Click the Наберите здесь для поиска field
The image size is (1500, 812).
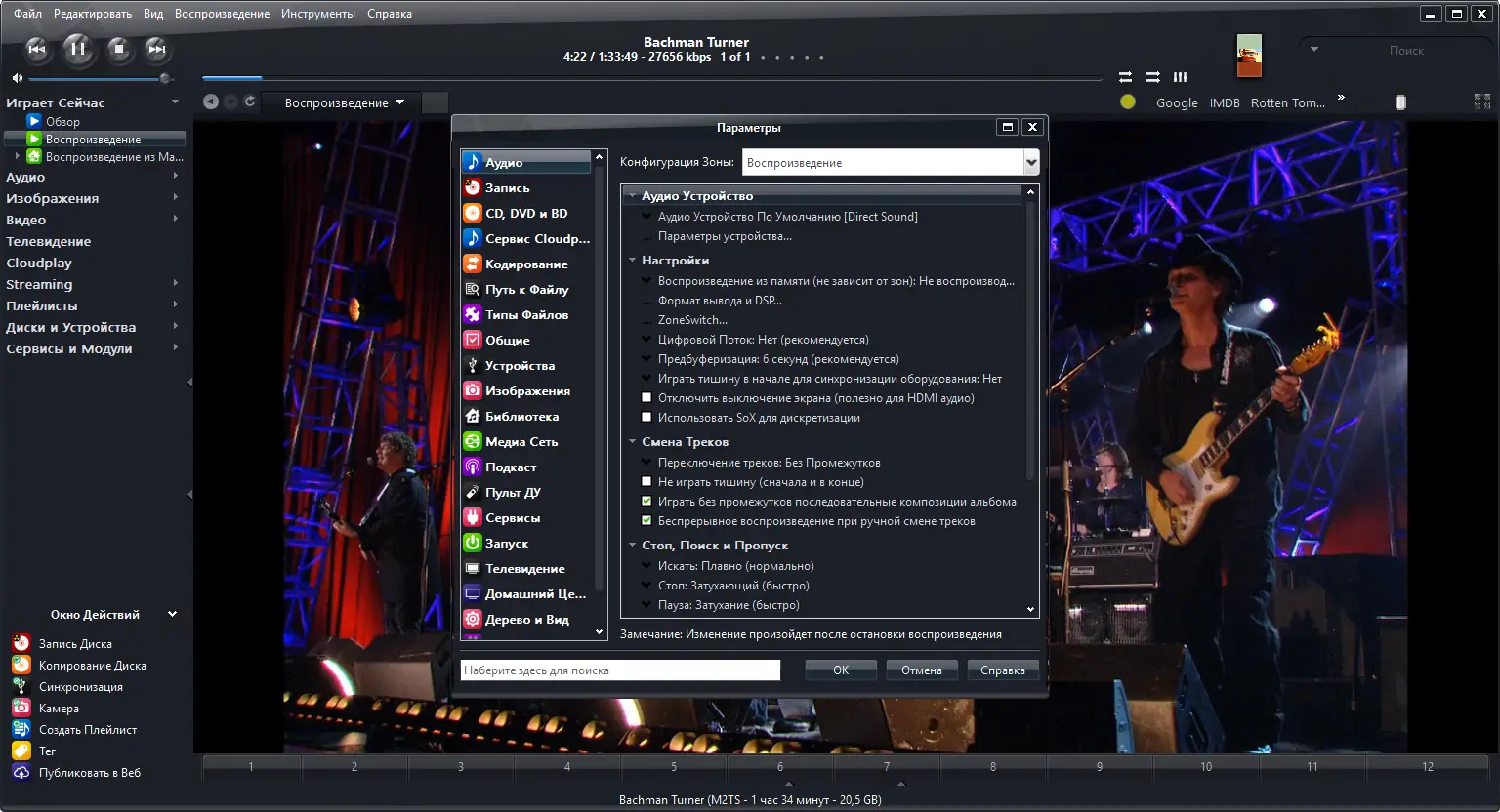click(x=620, y=670)
